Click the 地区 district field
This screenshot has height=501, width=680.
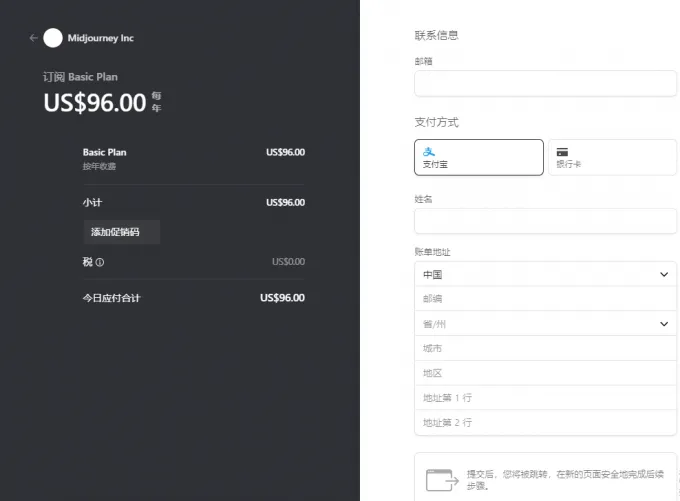545,373
